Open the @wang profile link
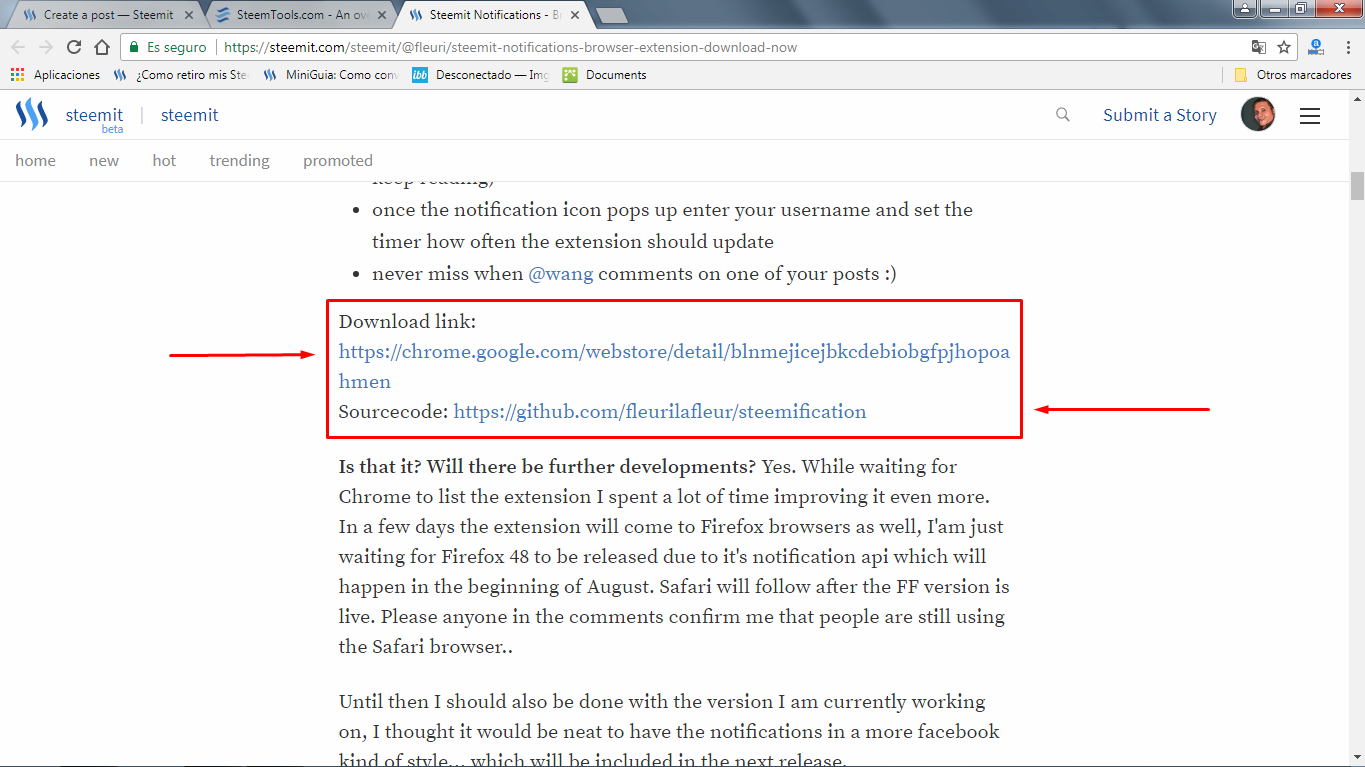 (x=561, y=274)
